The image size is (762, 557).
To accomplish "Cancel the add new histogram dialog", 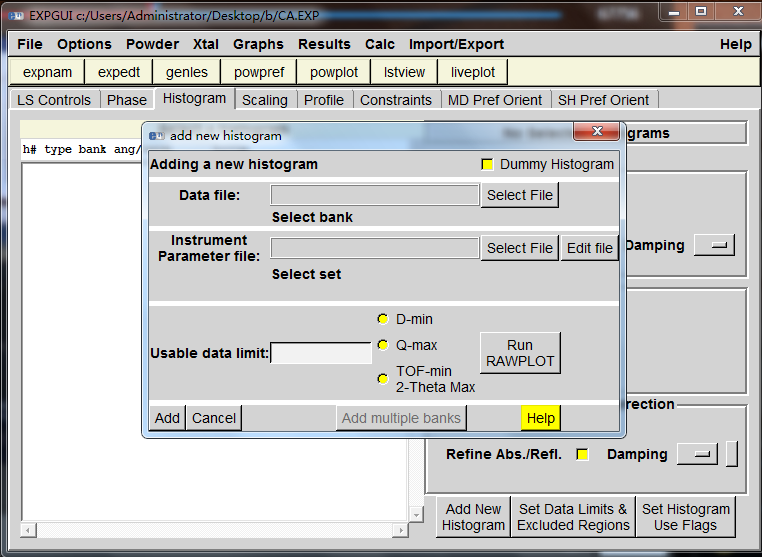I will click(x=214, y=418).
